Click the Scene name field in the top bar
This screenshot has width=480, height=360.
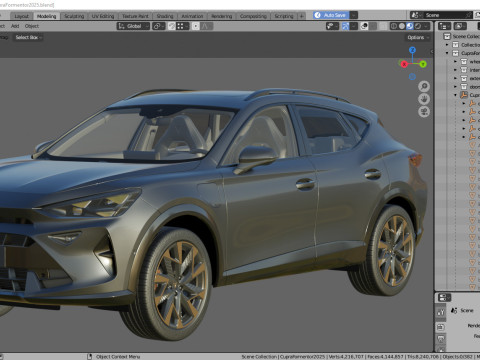point(444,15)
